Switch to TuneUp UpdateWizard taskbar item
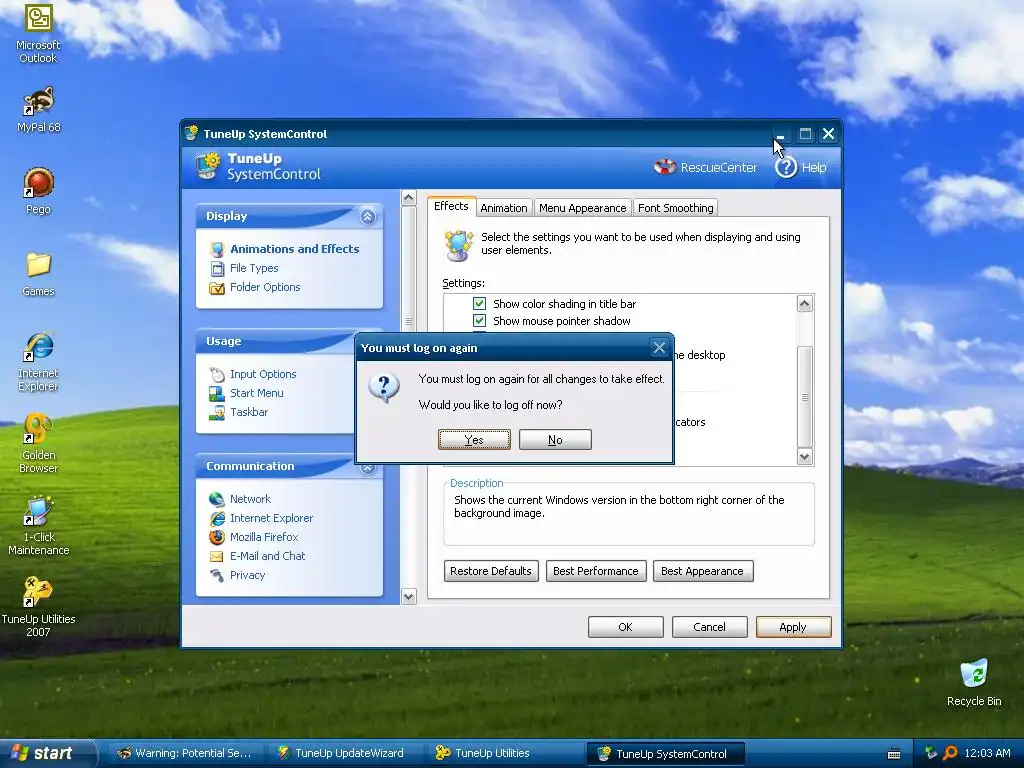 pyautogui.click(x=342, y=753)
